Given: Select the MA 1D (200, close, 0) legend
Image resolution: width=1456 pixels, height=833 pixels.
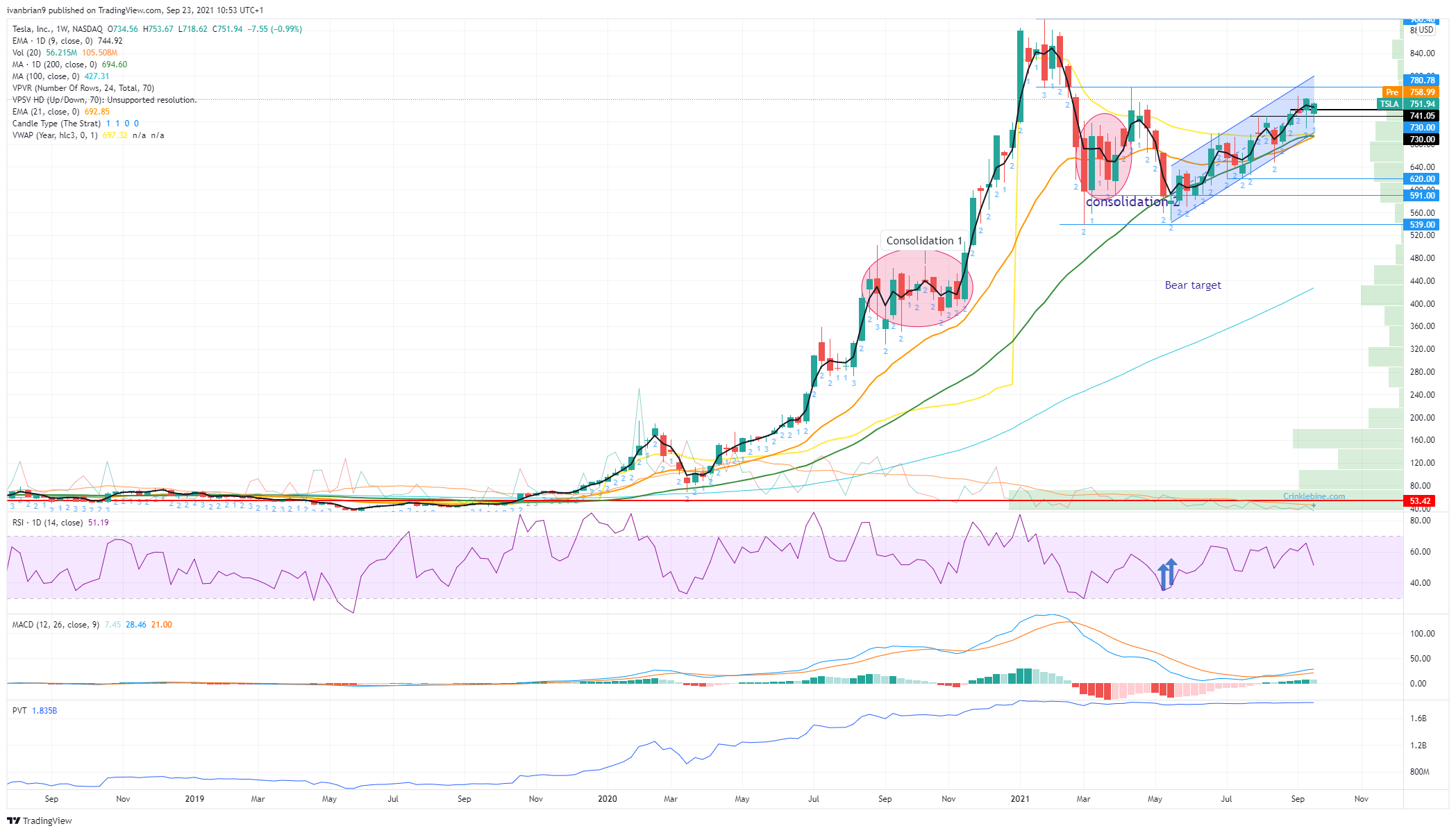Looking at the screenshot, I should [x=69, y=65].
